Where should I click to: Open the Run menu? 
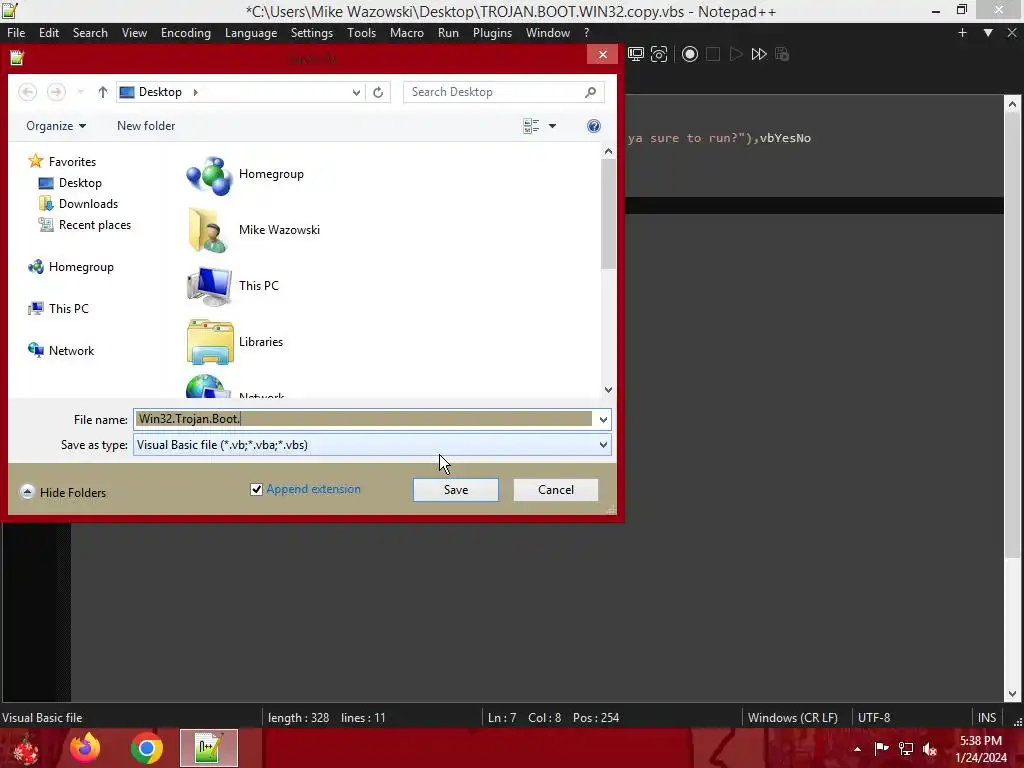pyautogui.click(x=448, y=33)
